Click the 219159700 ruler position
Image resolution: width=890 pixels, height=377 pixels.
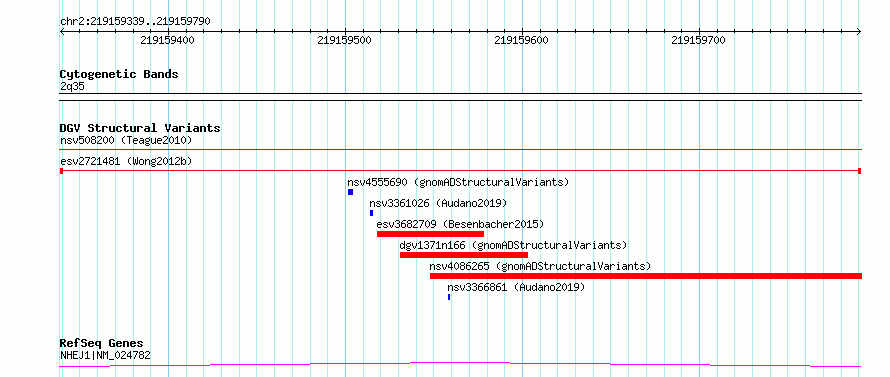[698, 40]
